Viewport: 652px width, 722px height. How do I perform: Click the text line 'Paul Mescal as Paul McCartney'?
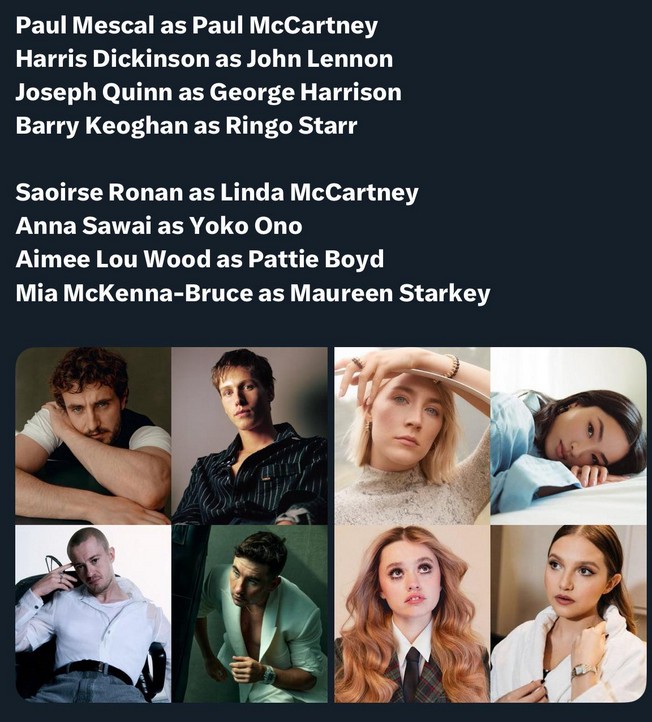[x=197, y=26]
